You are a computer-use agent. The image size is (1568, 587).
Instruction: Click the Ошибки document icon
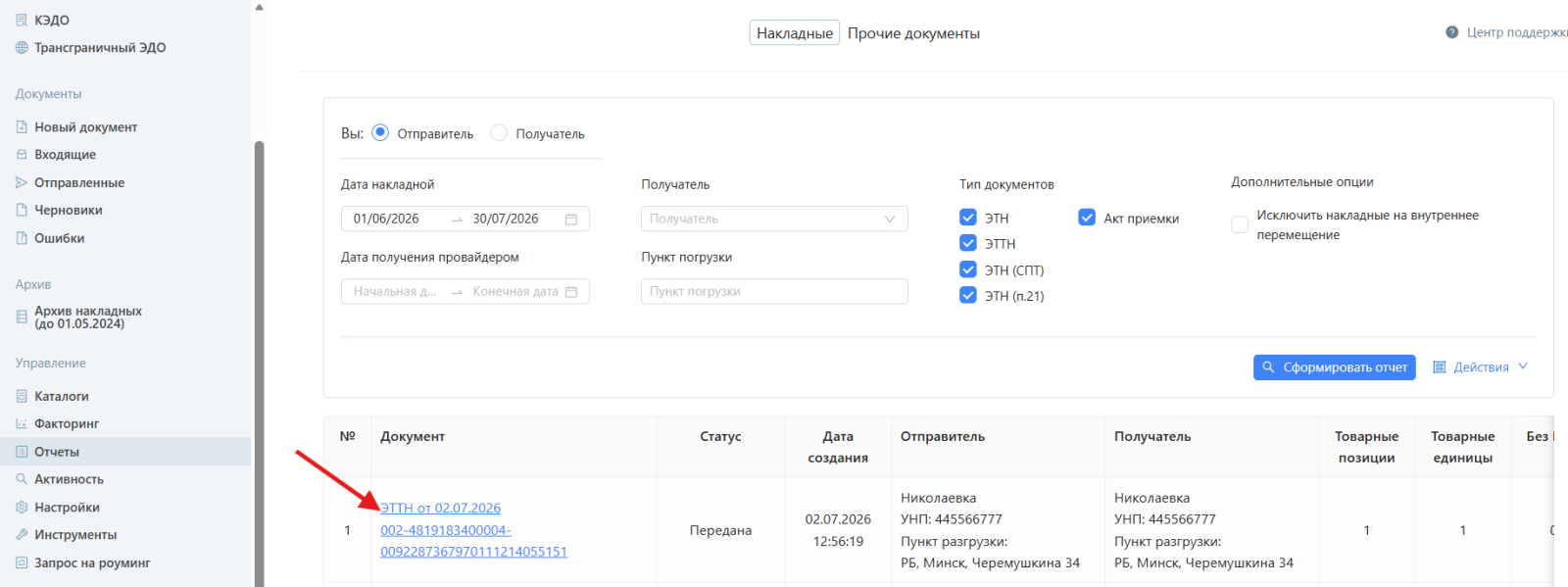[x=22, y=238]
